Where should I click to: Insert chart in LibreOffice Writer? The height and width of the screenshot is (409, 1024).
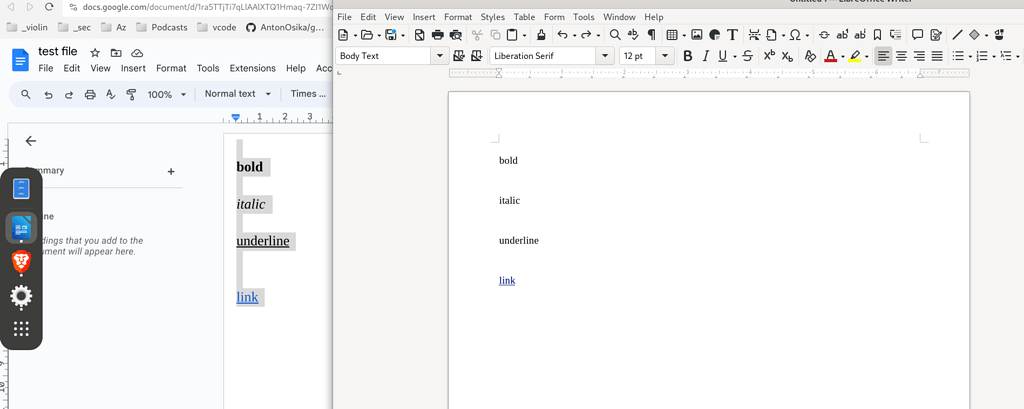714,35
